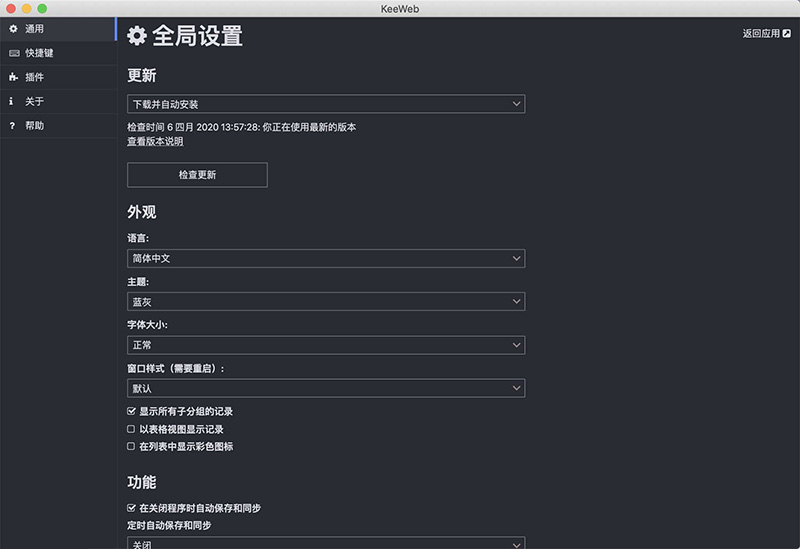This screenshot has height=549, width=800.
Task: Enable 在列表中显示彩色图标 checkbox
Action: [131, 446]
